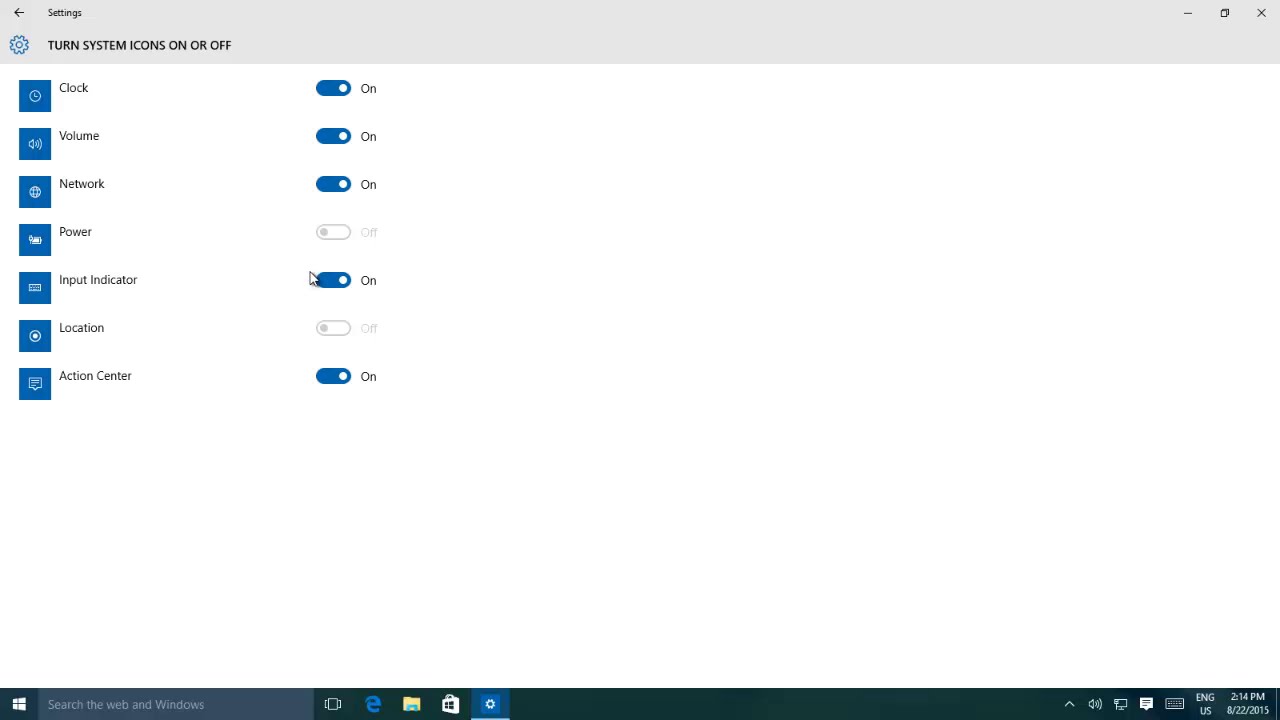Navigate back with the arrow button

pos(18,12)
